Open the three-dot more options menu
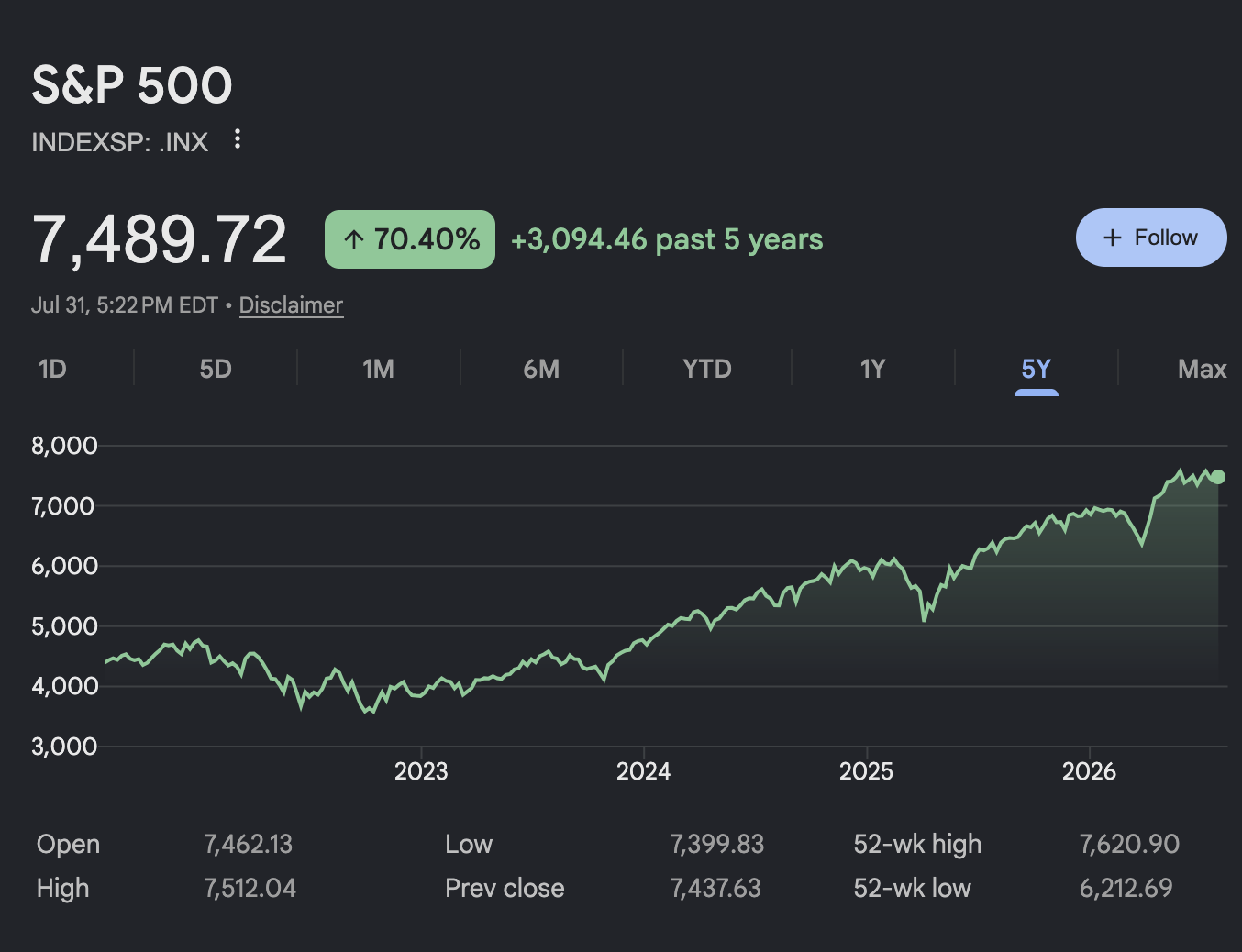Screen dimensions: 1242x952 click(x=238, y=138)
